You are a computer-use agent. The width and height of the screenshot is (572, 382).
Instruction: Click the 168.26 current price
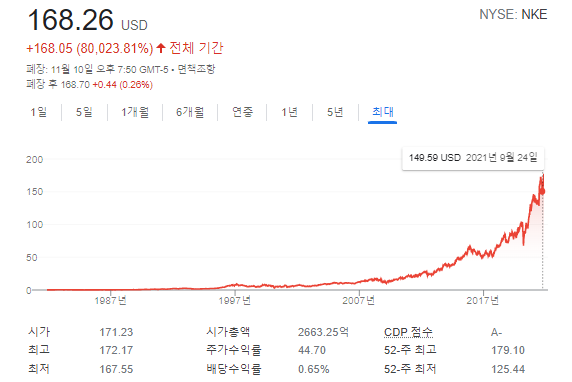coord(71,20)
